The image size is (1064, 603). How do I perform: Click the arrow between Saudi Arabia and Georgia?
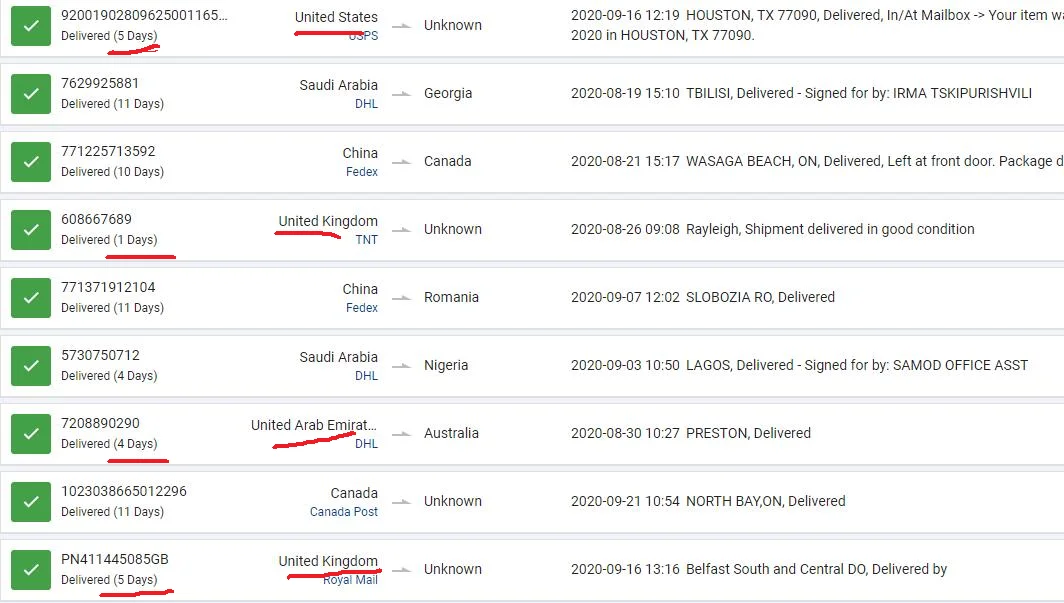click(x=402, y=94)
